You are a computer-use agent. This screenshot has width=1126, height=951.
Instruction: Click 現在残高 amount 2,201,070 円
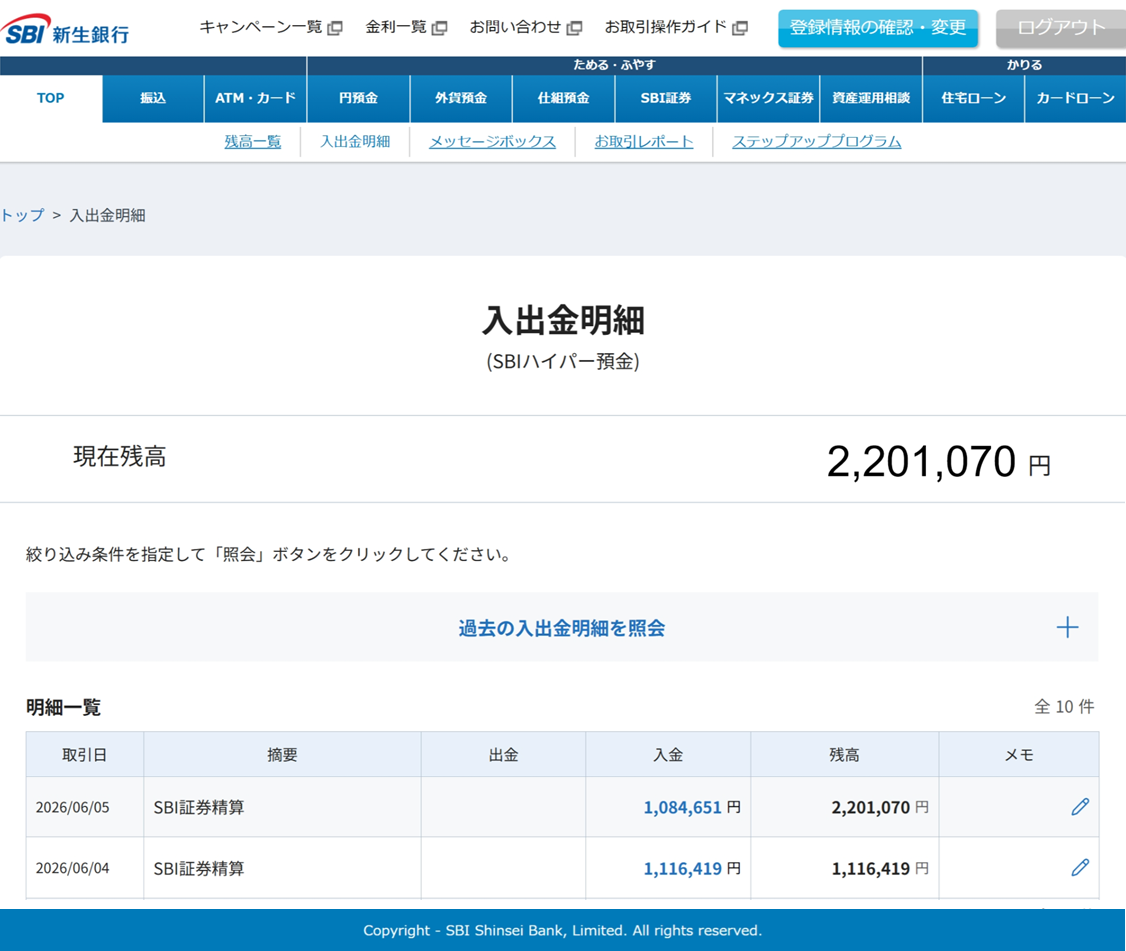pos(939,462)
